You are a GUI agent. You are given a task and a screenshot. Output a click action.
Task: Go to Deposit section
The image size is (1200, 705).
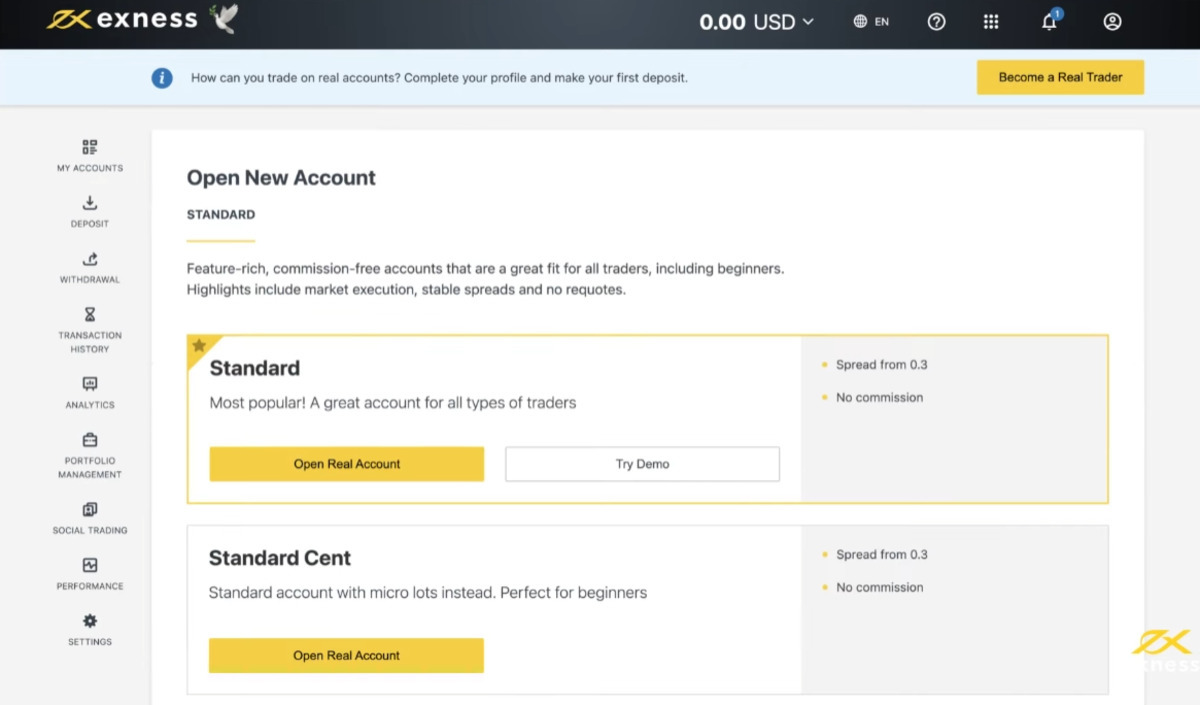[x=90, y=212]
